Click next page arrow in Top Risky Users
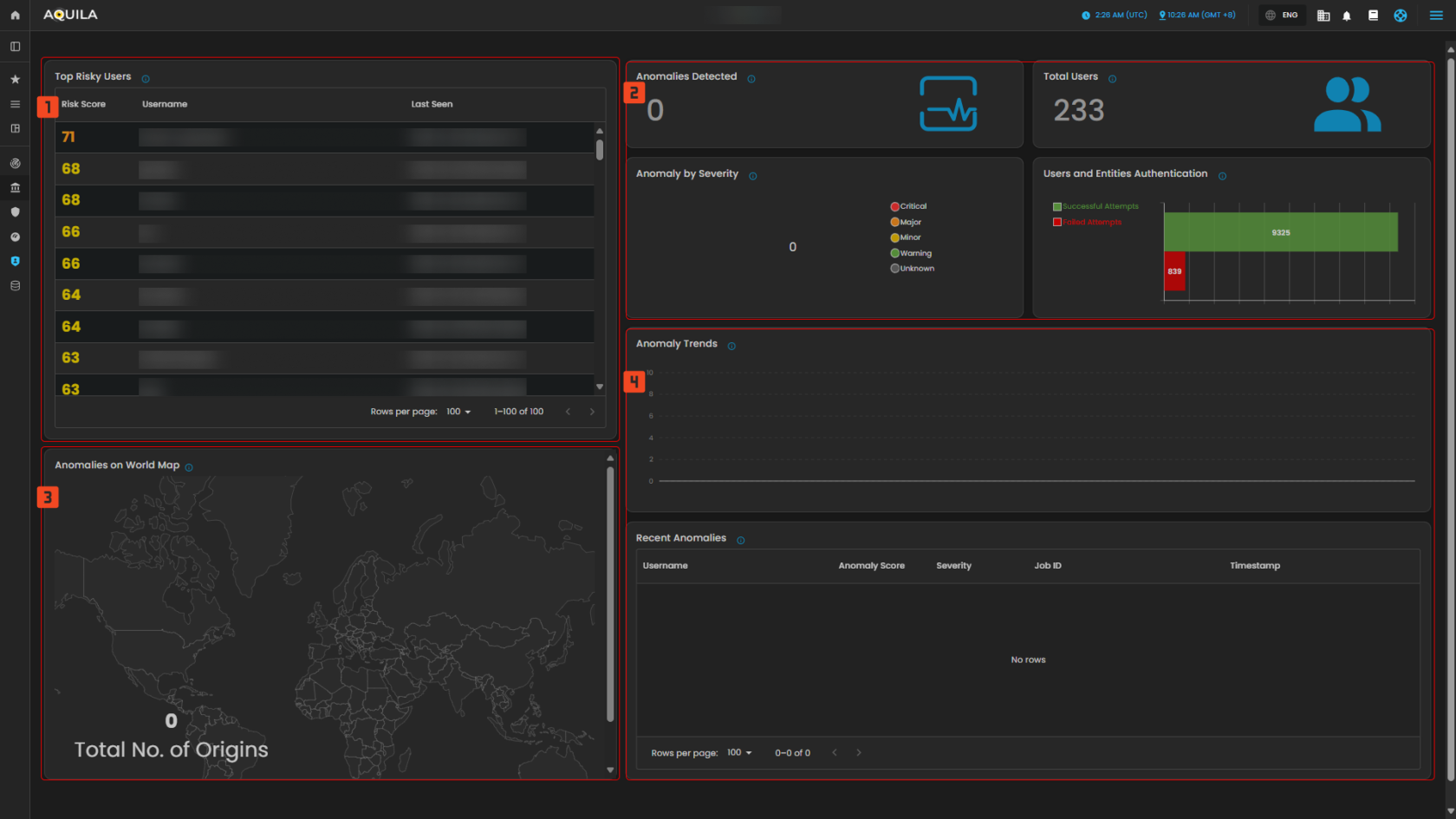Image resolution: width=1456 pixels, height=819 pixels. pyautogui.click(x=592, y=411)
